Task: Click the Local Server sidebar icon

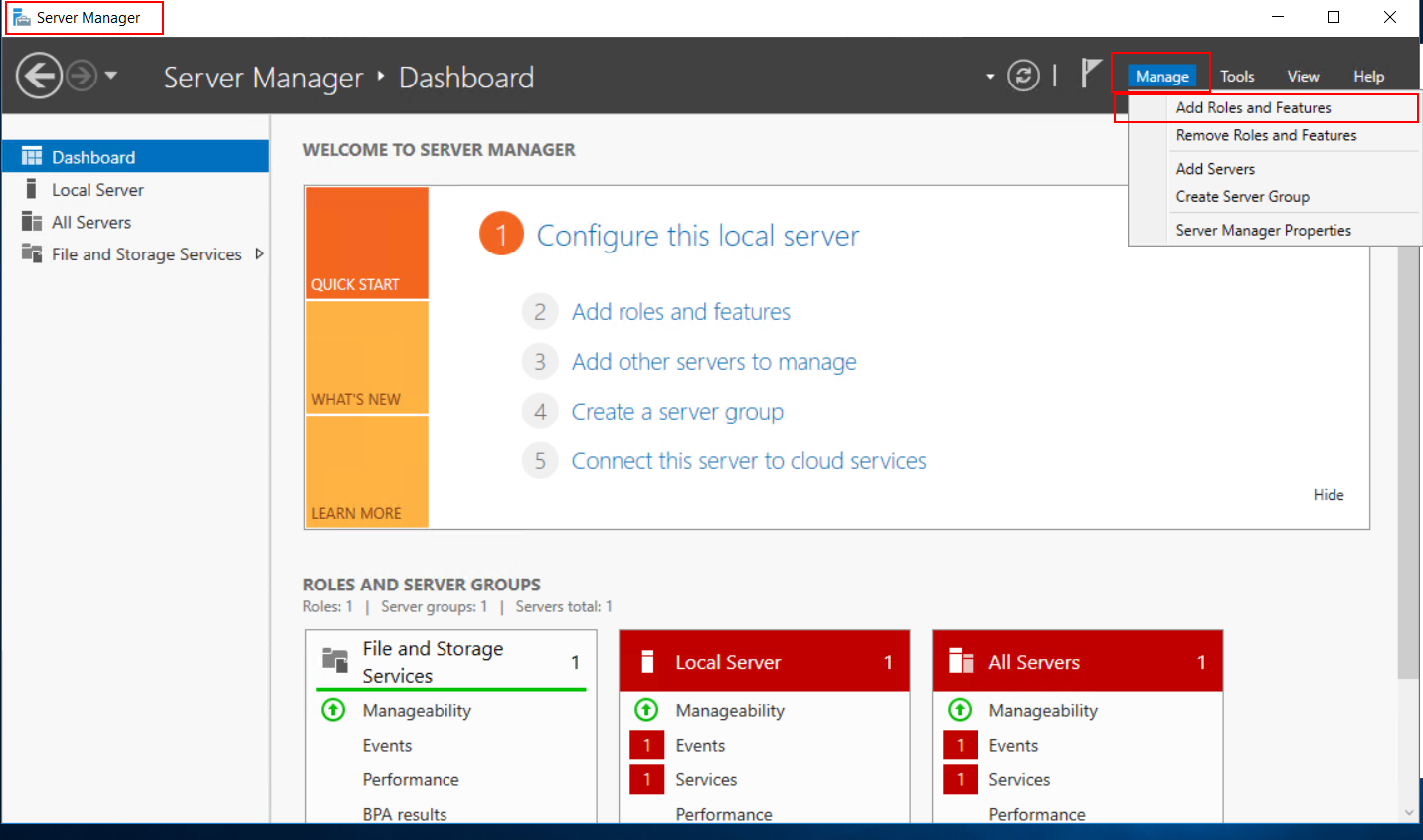Action: click(x=32, y=189)
